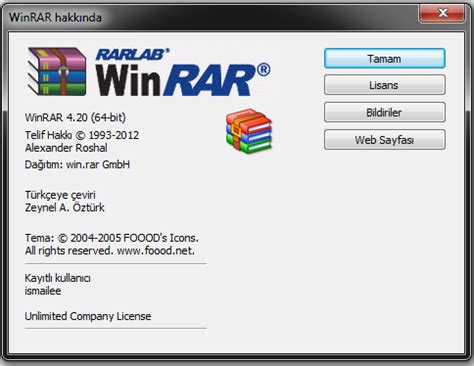Image resolution: width=474 pixels, height=366 pixels.
Task: Click the 'Türkçeye çeviri' label
Action: (60, 195)
